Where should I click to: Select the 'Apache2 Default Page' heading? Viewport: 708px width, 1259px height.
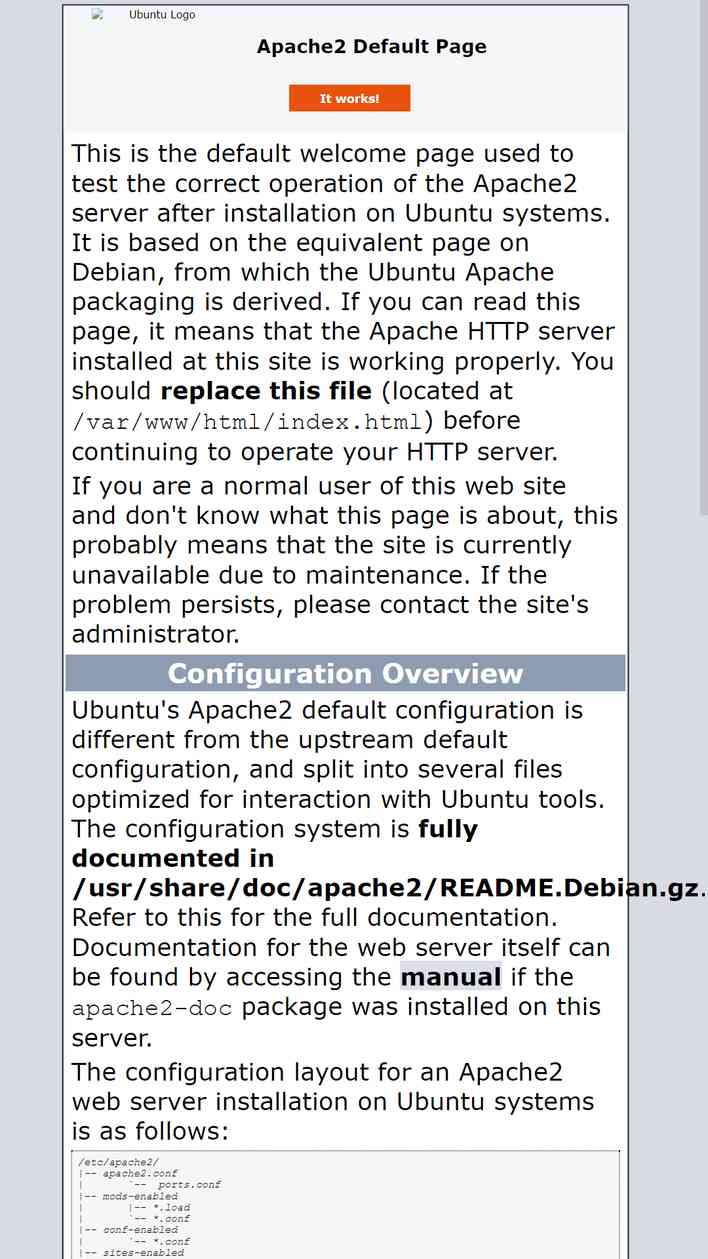[372, 46]
